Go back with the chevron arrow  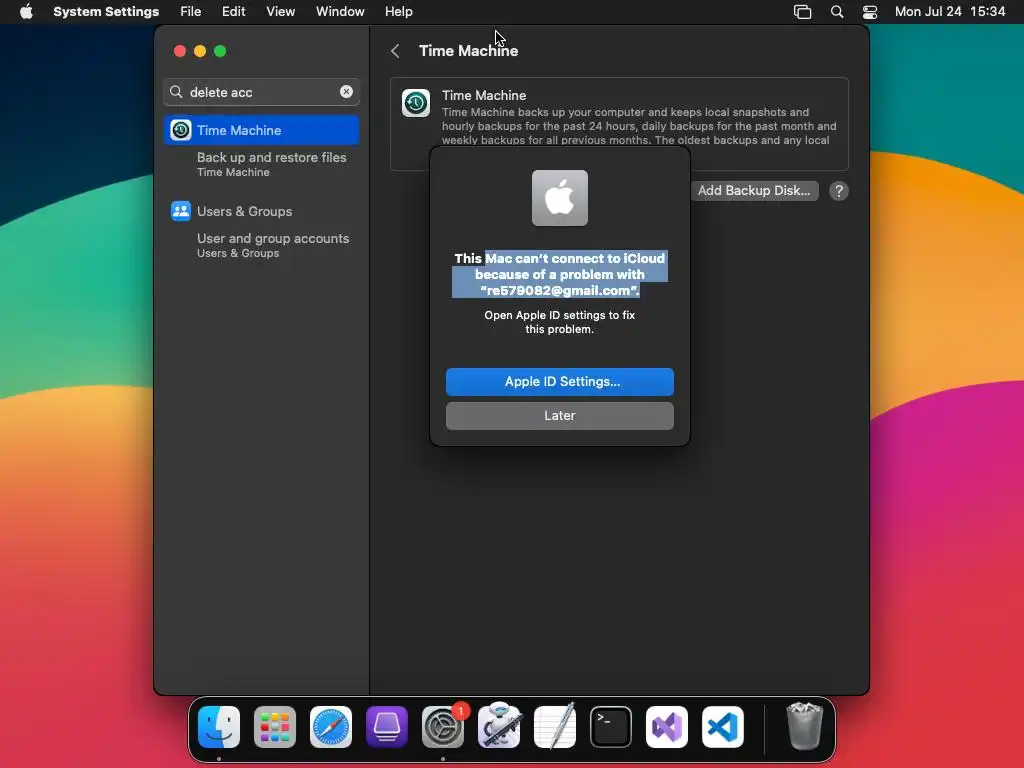[395, 51]
